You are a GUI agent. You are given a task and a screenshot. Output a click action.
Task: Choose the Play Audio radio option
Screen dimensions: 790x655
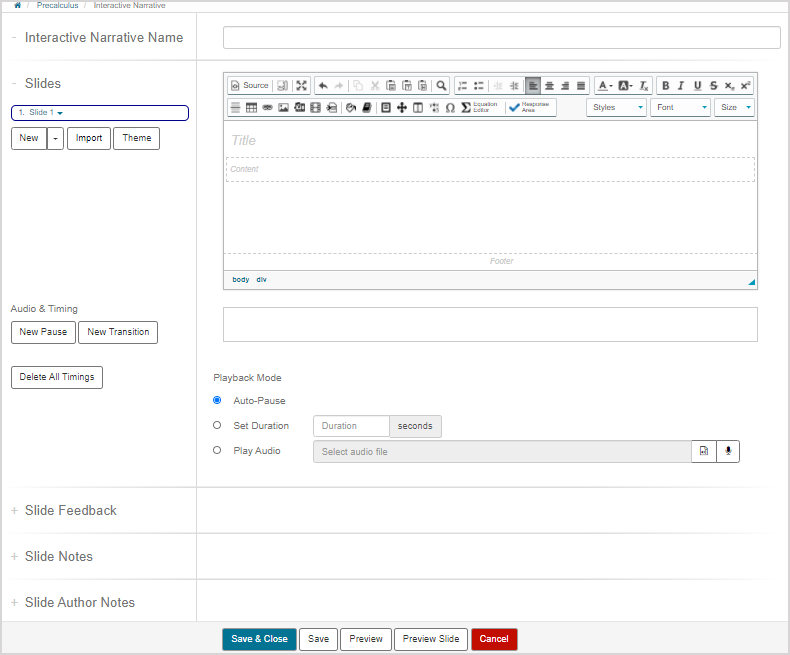click(x=217, y=450)
